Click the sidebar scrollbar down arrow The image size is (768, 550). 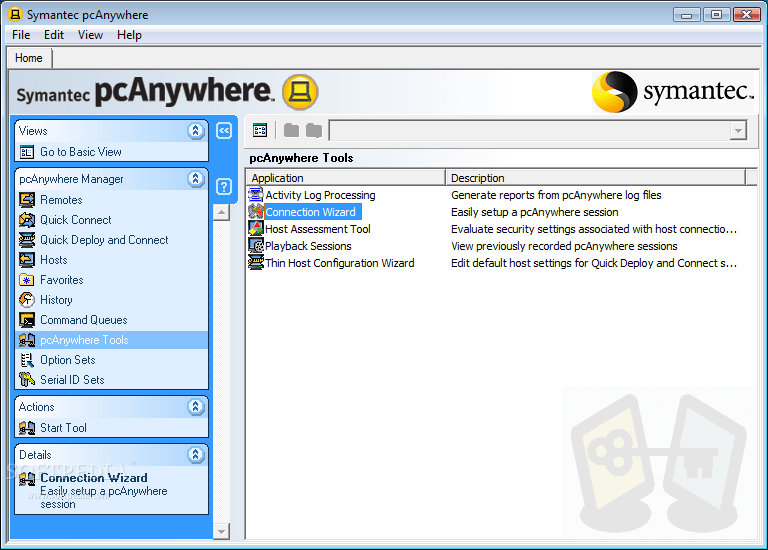(x=221, y=531)
